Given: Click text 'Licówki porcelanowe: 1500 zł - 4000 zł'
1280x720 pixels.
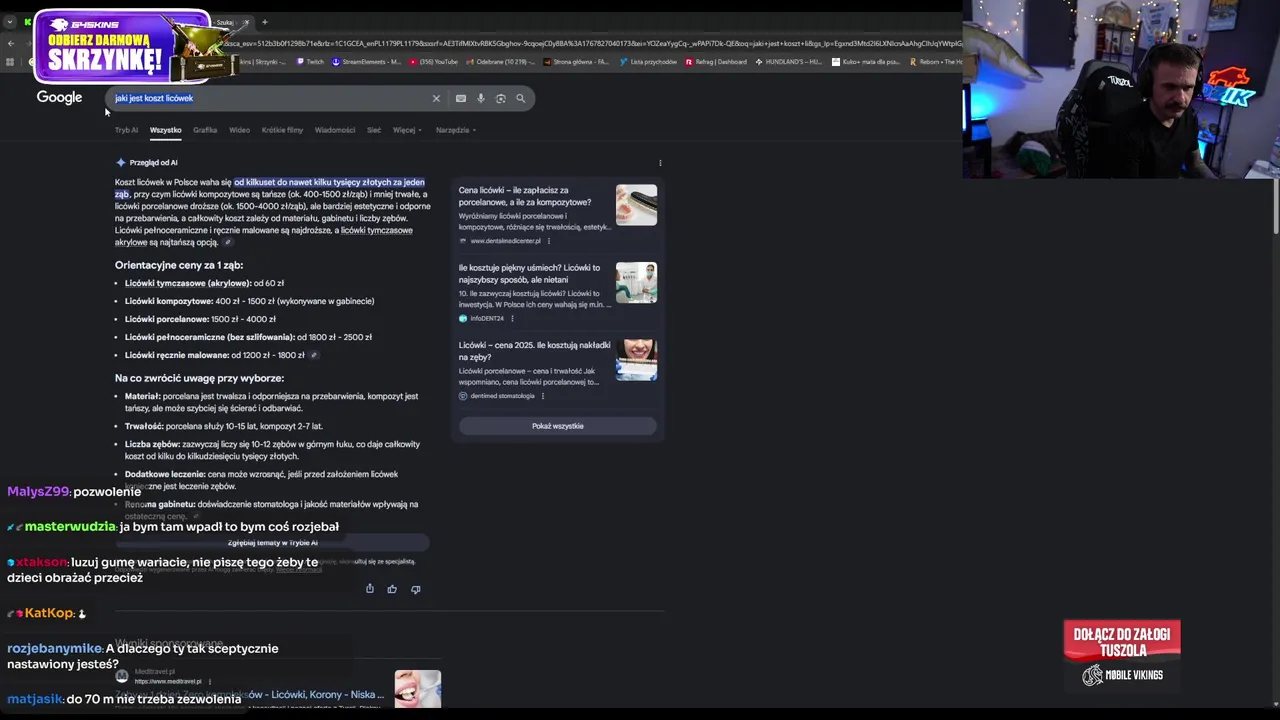Looking at the screenshot, I should (x=200, y=319).
